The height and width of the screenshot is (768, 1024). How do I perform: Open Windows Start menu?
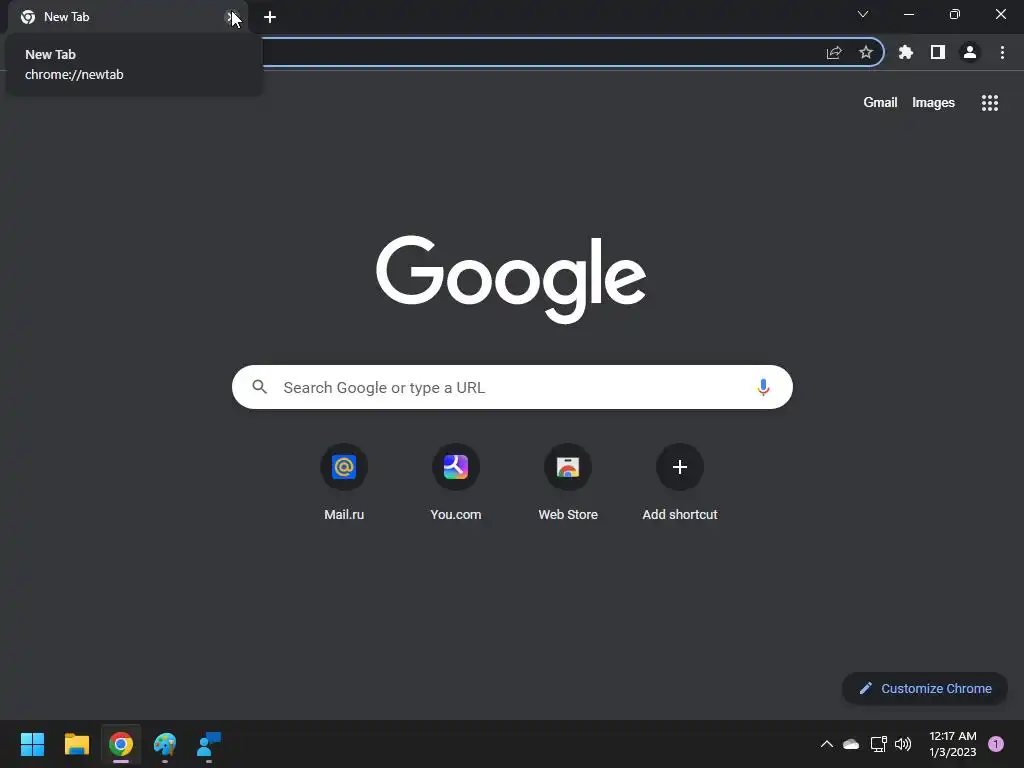point(32,744)
